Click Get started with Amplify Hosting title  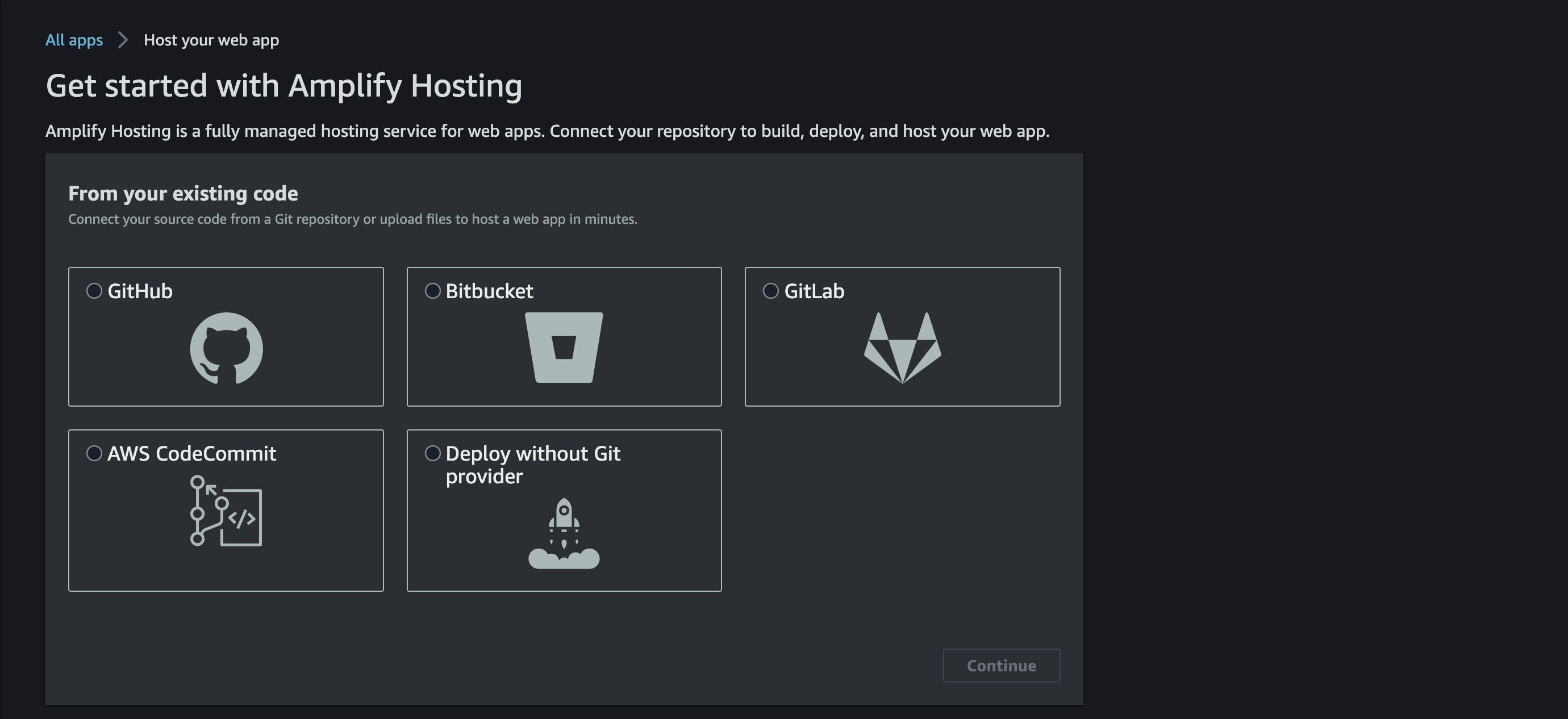284,86
